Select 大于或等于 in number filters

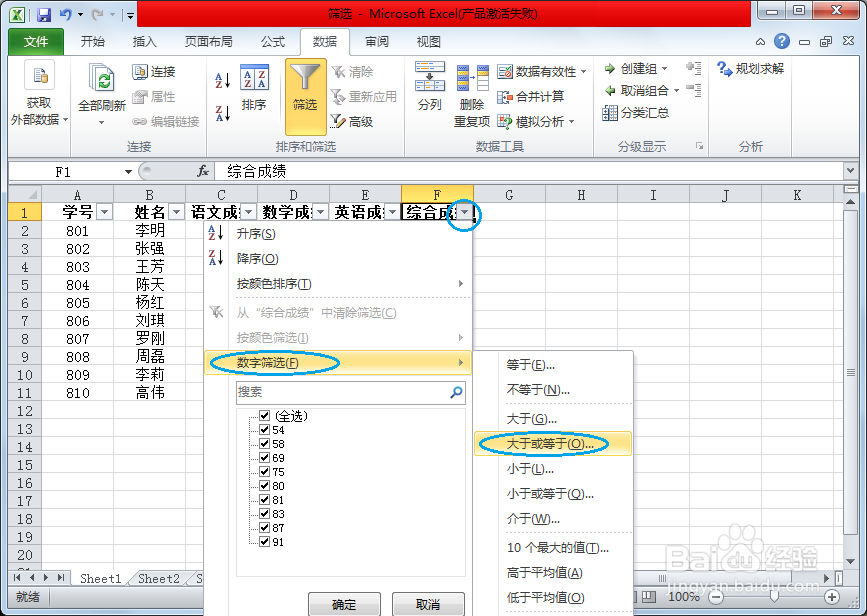tap(553, 443)
